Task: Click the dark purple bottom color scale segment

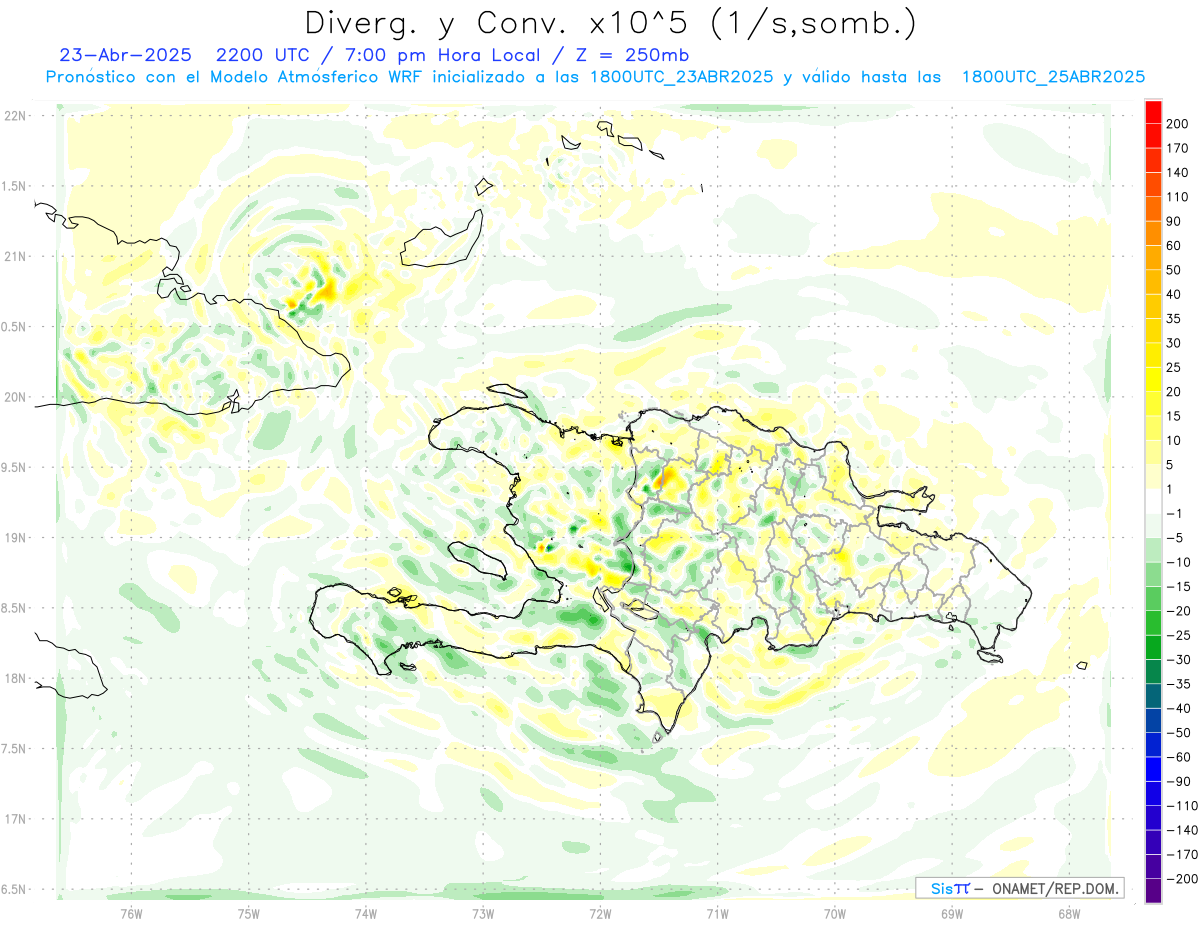Action: [1153, 891]
